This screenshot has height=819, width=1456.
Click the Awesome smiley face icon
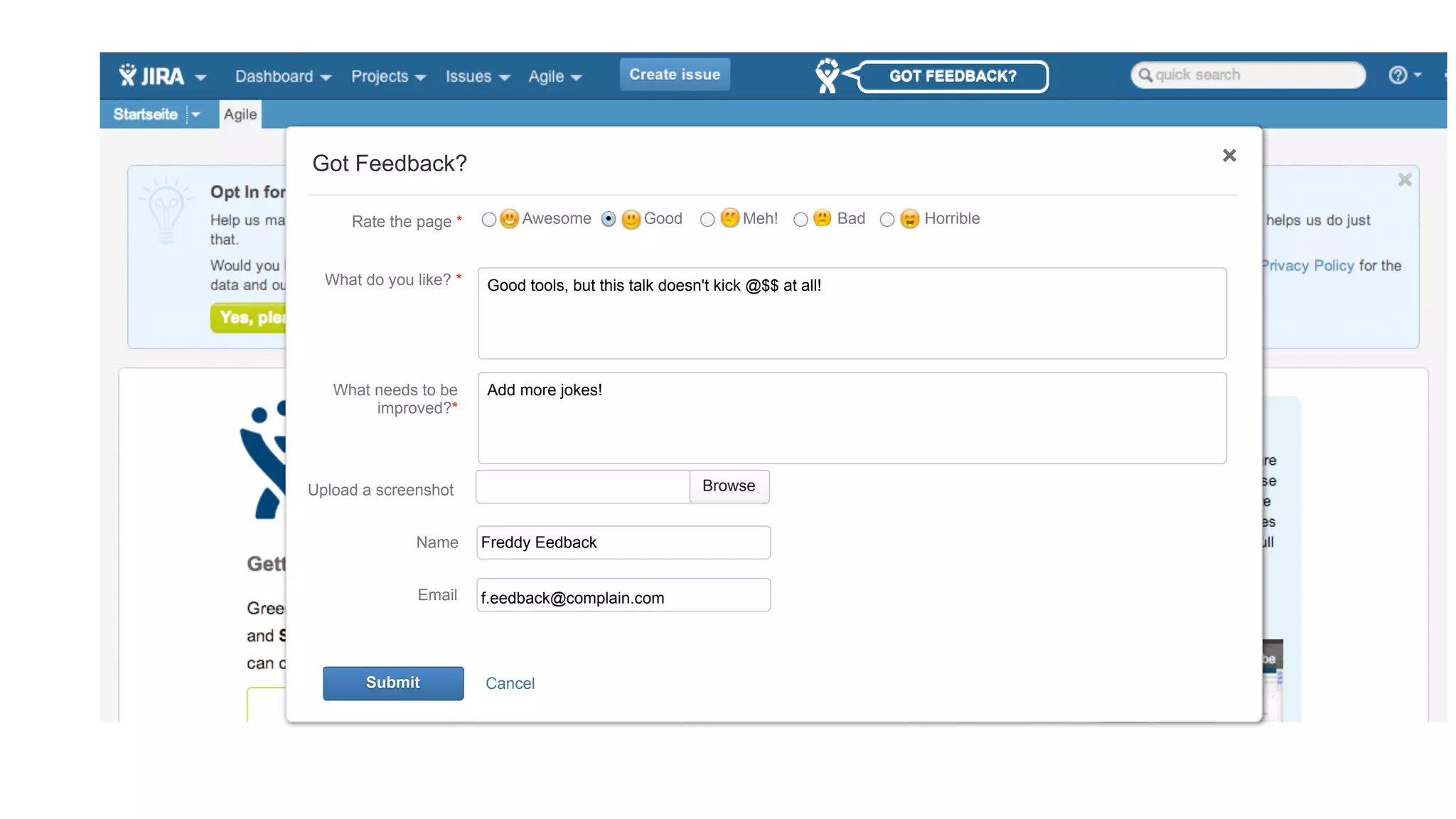[x=509, y=218]
